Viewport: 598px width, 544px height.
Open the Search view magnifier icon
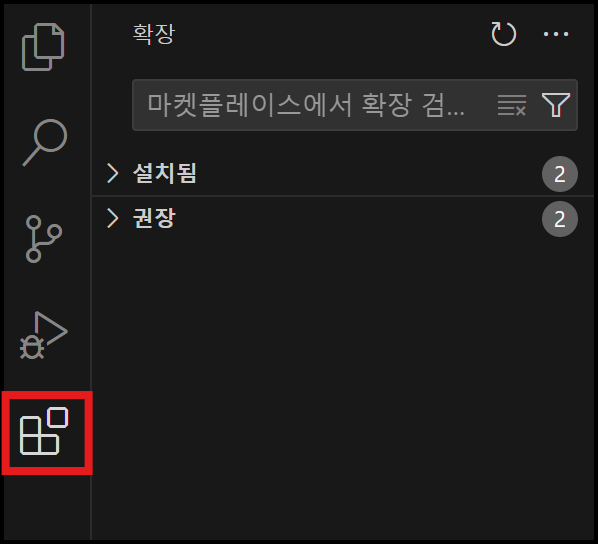[x=45, y=143]
